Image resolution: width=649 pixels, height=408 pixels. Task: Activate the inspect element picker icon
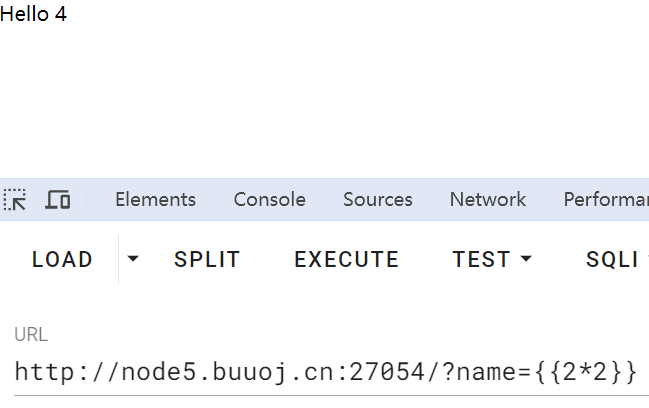(15, 200)
